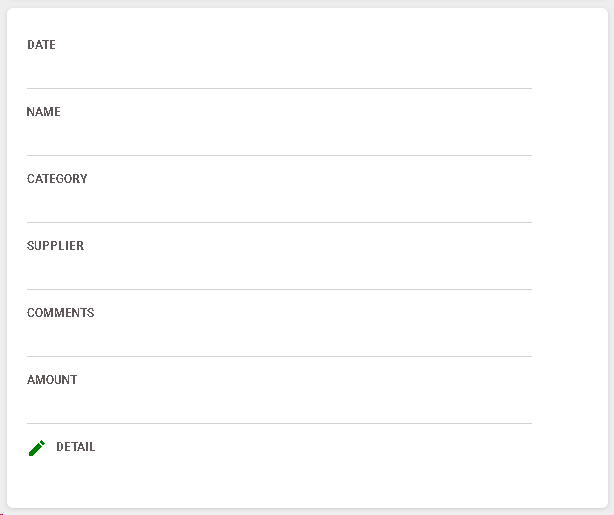The height and width of the screenshot is (515, 614).
Task: Select the NAME field label
Action: tap(43, 112)
